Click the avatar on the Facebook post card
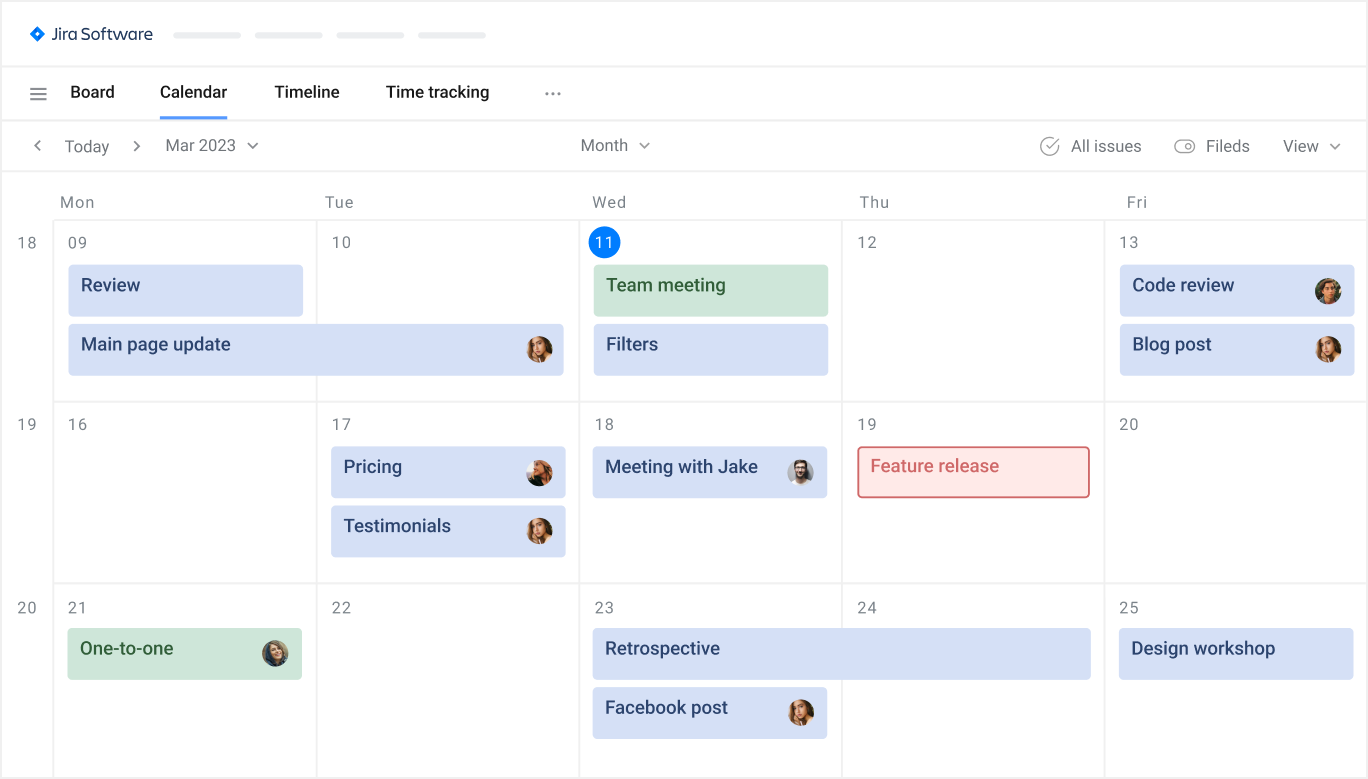1368x779 pixels. [x=801, y=712]
